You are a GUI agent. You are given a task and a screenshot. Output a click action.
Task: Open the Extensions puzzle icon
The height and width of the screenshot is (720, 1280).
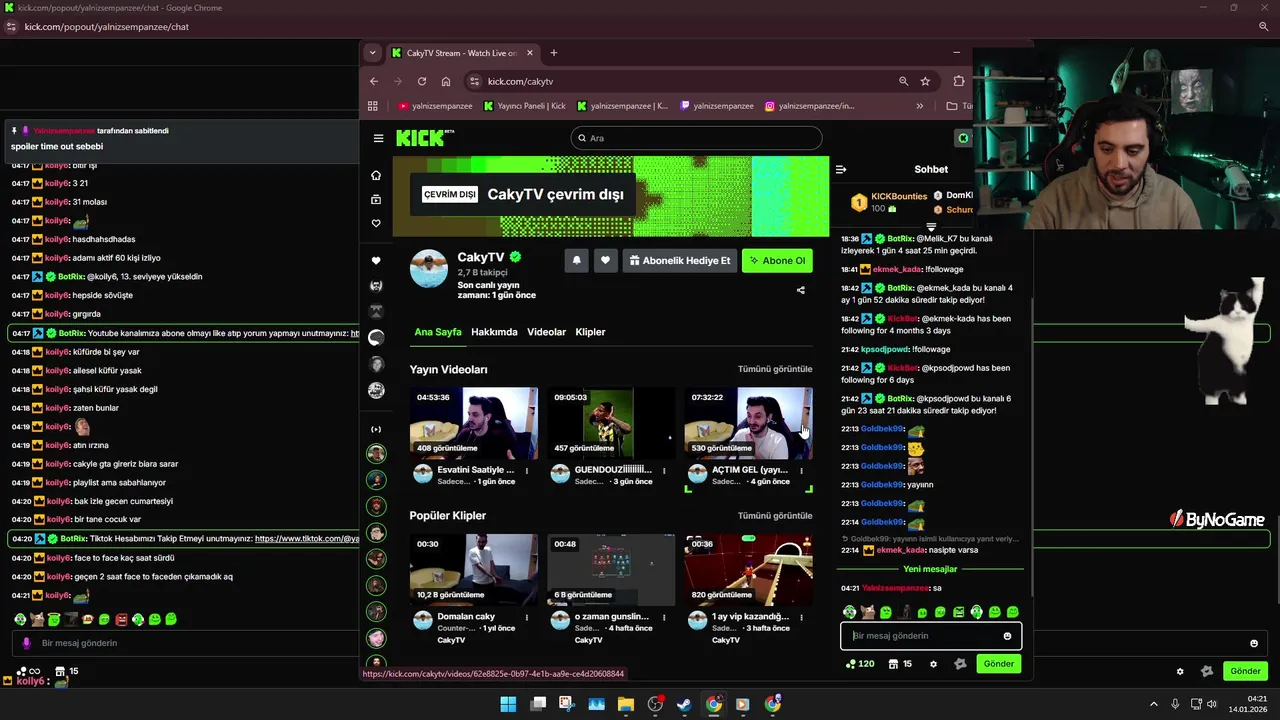(959, 81)
